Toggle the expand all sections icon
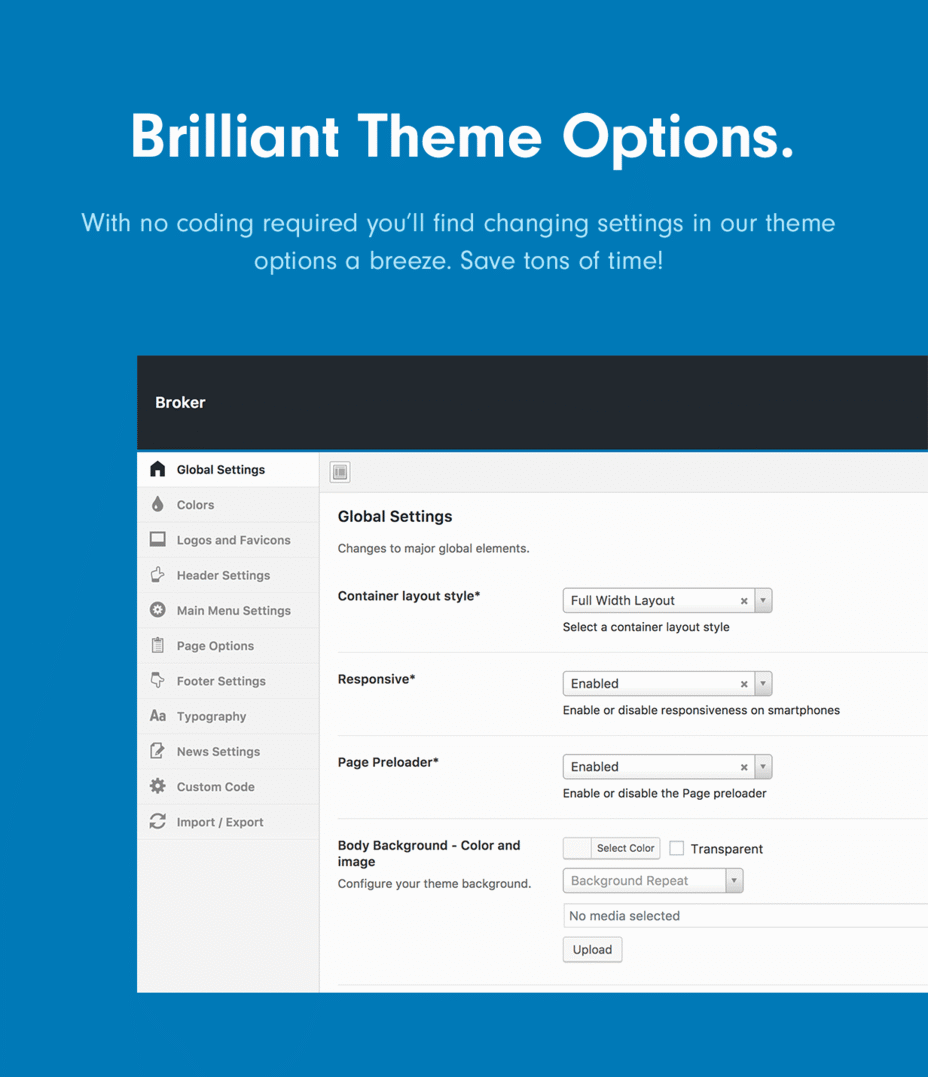The width and height of the screenshot is (928, 1077). pyautogui.click(x=340, y=472)
